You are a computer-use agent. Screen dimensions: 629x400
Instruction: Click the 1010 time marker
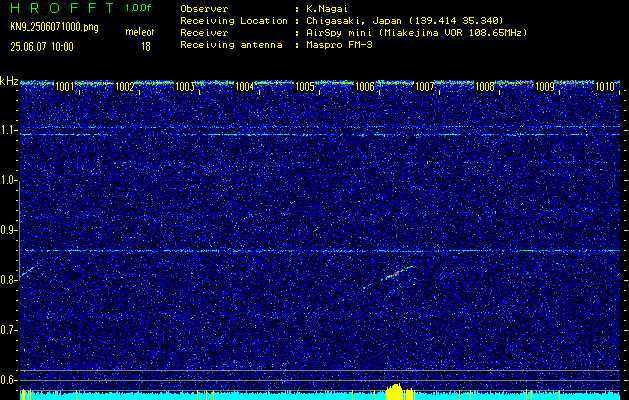point(605,87)
